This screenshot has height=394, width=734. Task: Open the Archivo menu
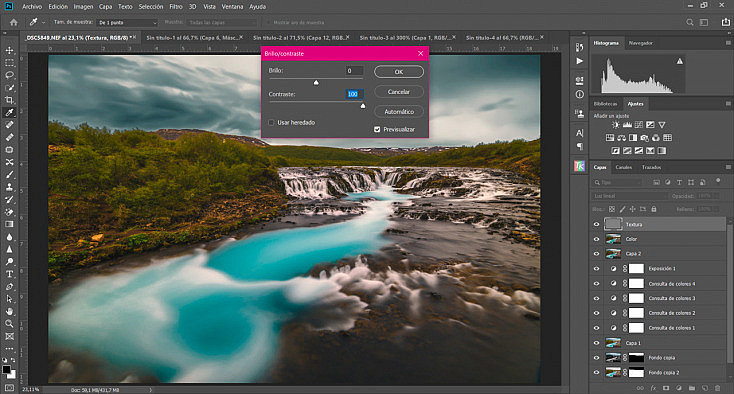point(32,7)
